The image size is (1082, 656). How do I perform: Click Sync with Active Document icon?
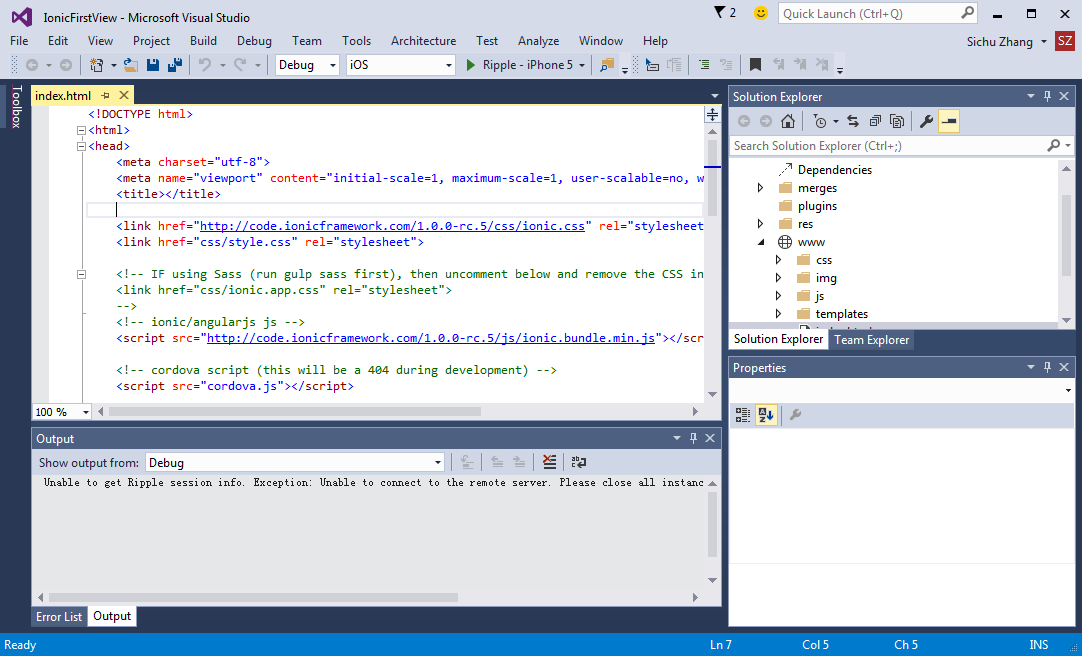(x=853, y=121)
